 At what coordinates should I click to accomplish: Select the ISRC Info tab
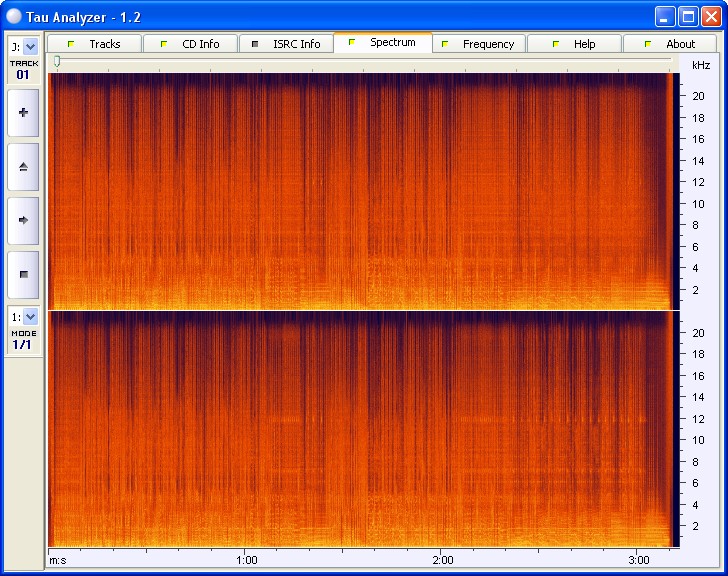tap(286, 44)
